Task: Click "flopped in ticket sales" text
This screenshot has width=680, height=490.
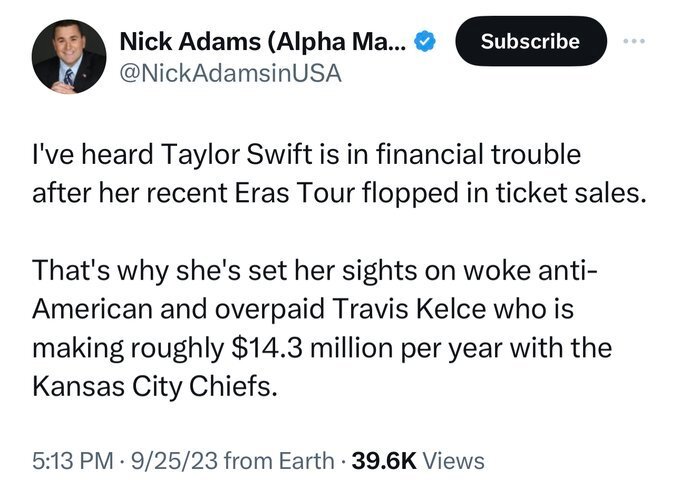Action: click(527, 194)
